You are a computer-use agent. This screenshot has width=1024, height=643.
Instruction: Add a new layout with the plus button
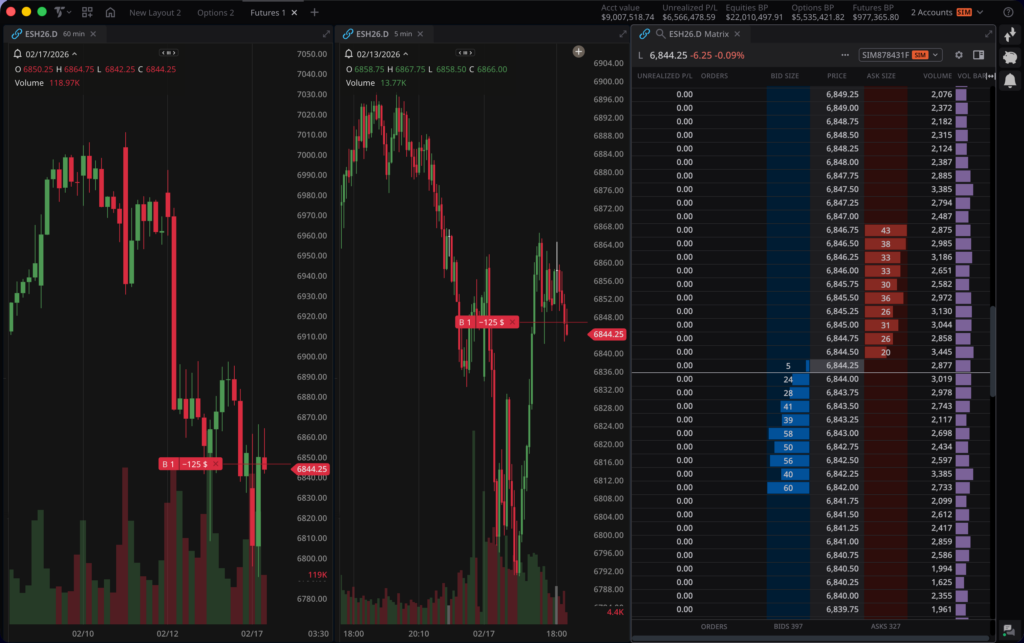click(x=314, y=12)
